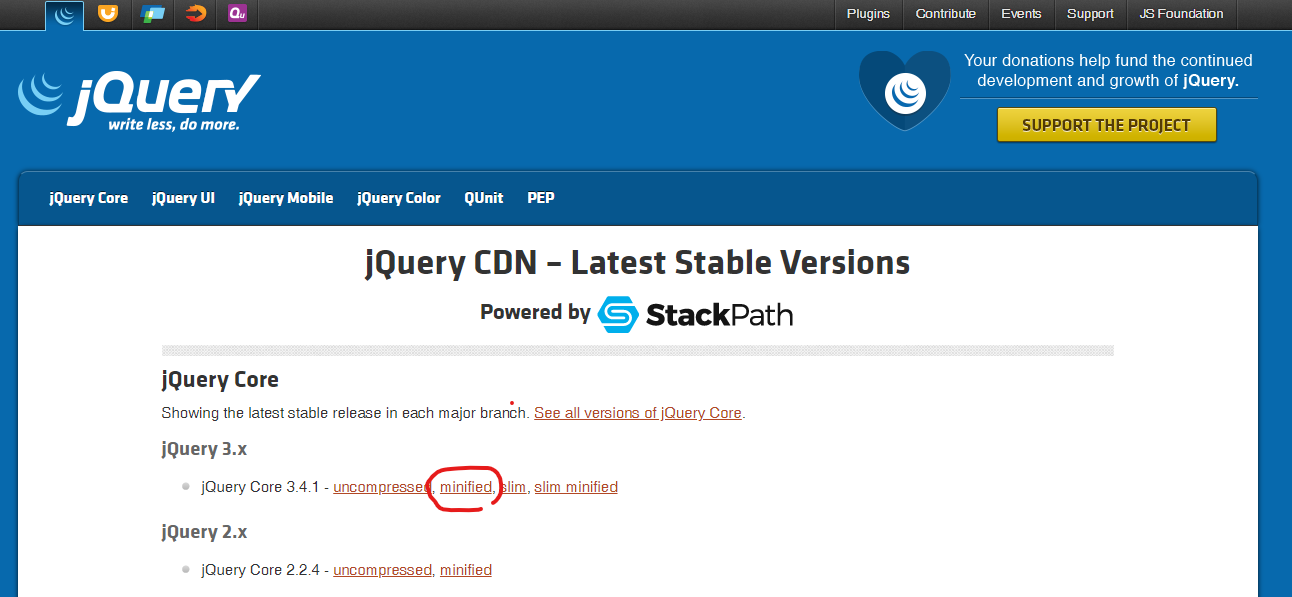Select the jQuery UI tab
Screen dimensions: 1292x597
183,198
